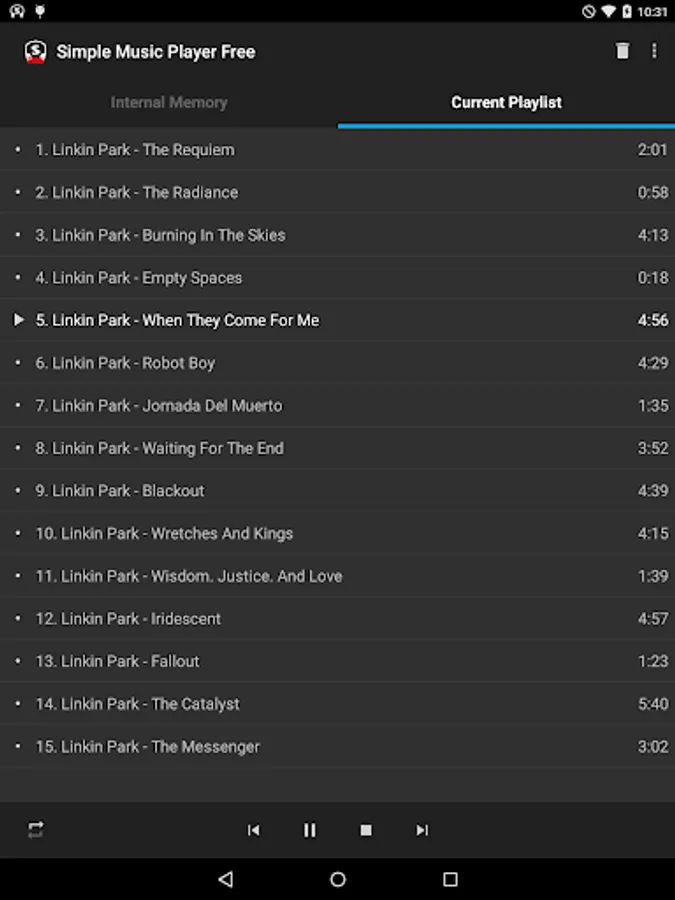This screenshot has height=900, width=675.
Task: Tap the Android home circle button
Action: click(338, 879)
